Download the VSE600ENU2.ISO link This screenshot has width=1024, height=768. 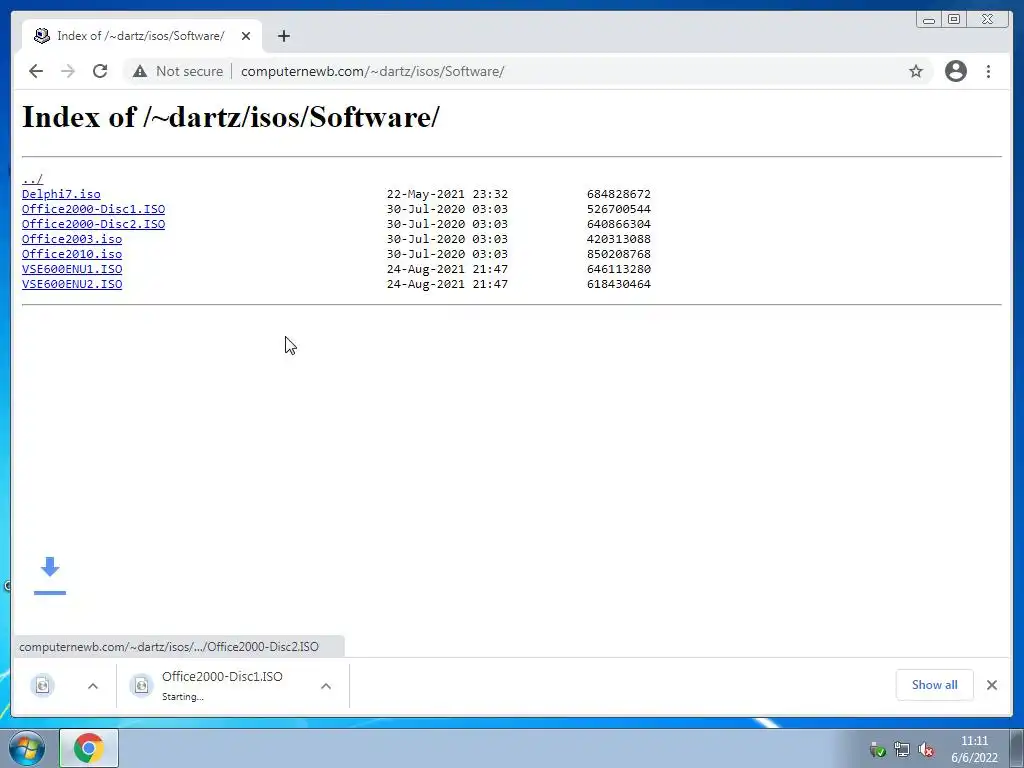[x=72, y=284]
